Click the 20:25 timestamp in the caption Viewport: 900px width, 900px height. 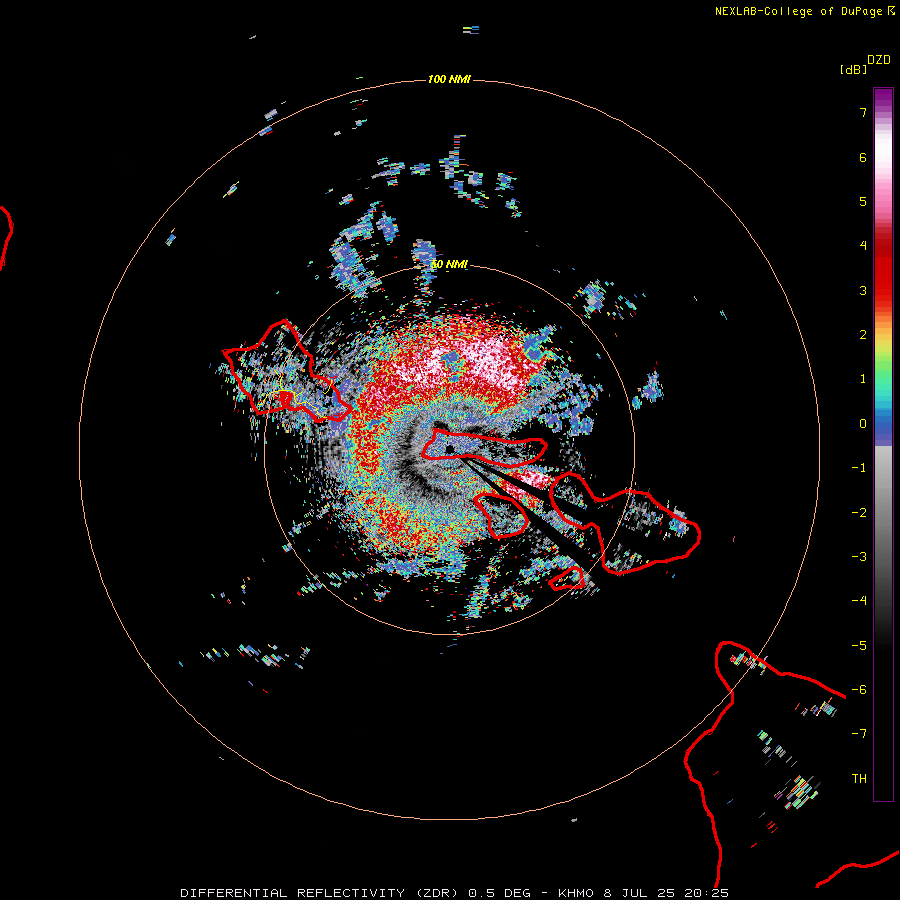click(x=707, y=893)
